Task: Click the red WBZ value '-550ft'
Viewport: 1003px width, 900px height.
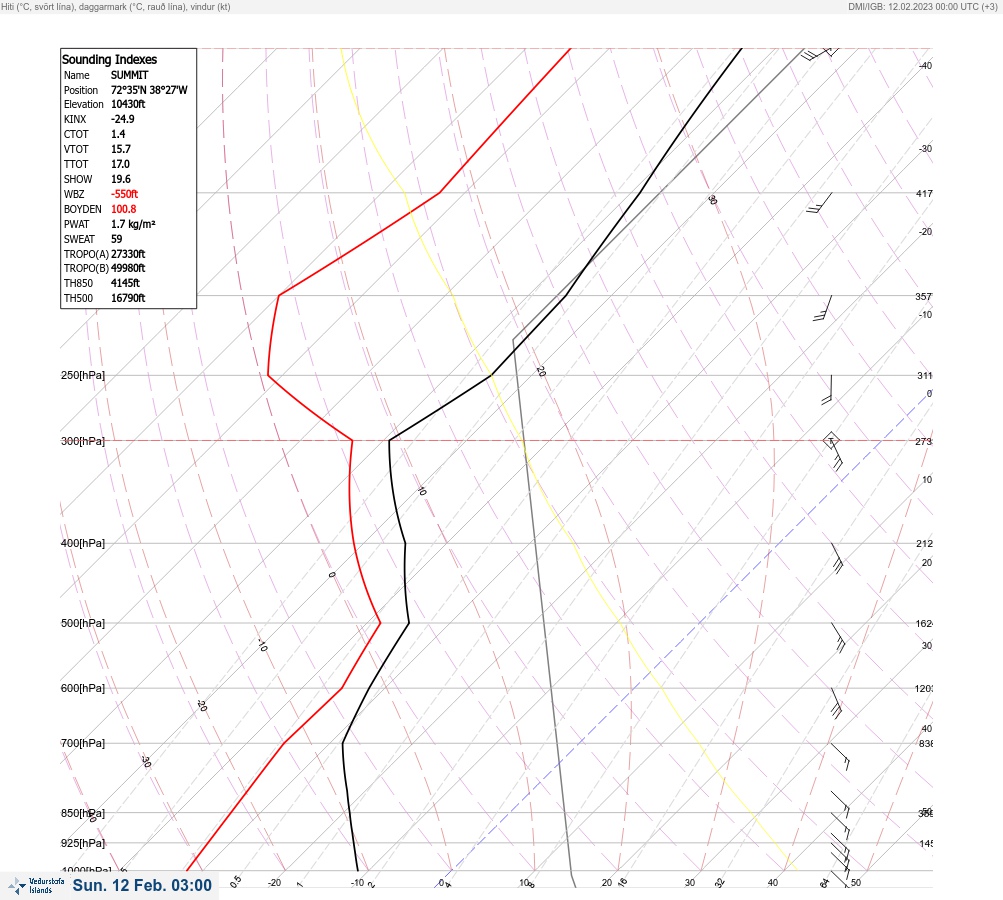Action: click(124, 194)
